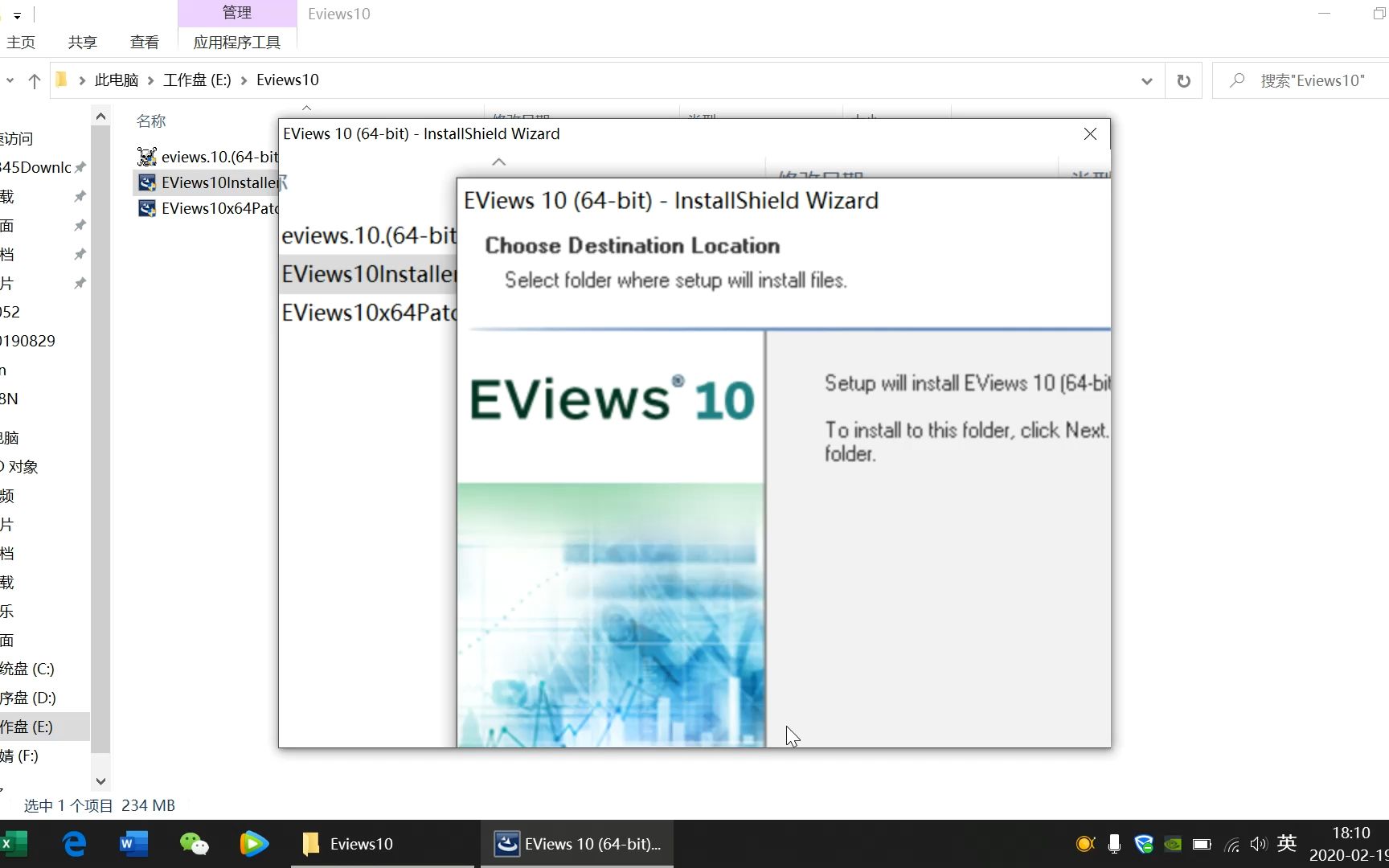
Task: Open Excel from the taskbar
Action: [x=14, y=844]
